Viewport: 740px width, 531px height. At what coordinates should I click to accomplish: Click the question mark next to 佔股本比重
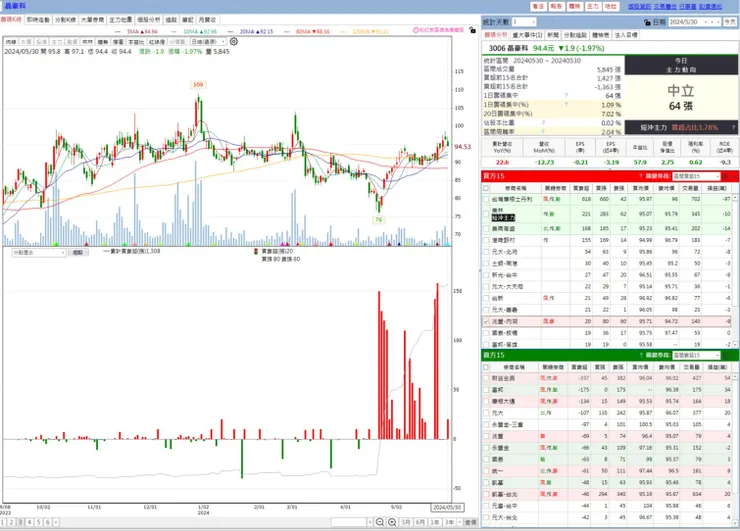click(543, 123)
